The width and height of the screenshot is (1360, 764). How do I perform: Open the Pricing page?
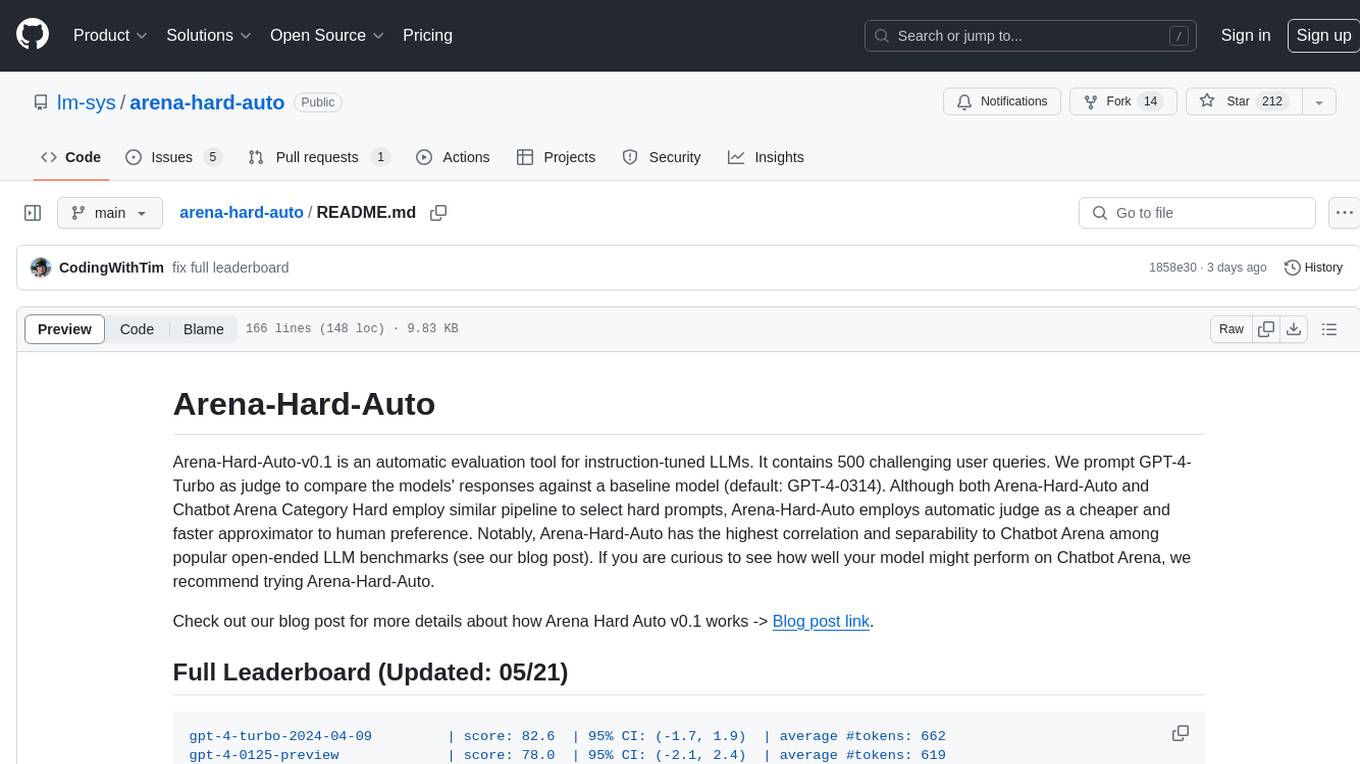point(427,35)
